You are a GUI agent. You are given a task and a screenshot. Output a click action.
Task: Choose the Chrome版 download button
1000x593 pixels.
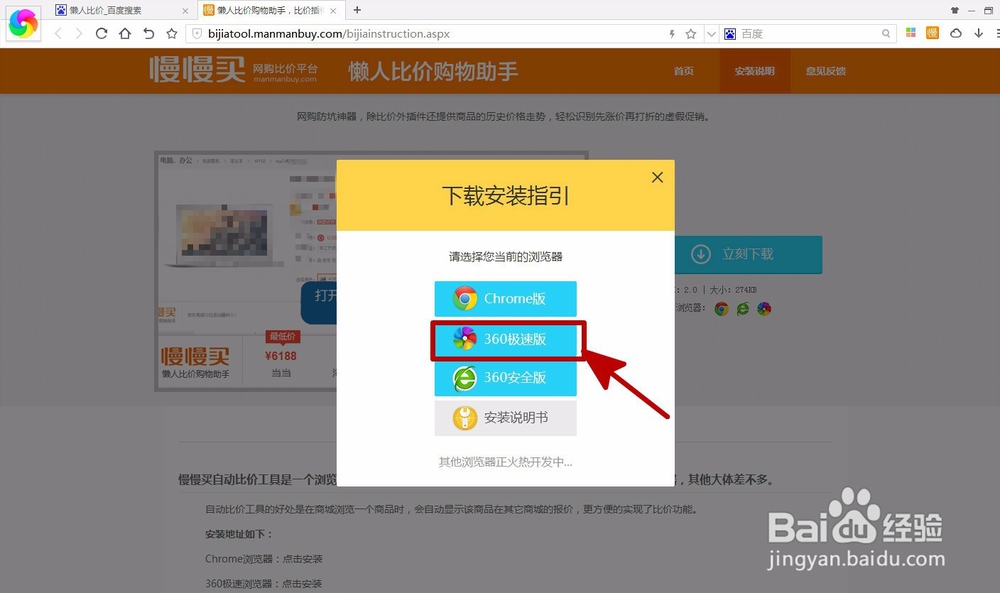click(505, 298)
